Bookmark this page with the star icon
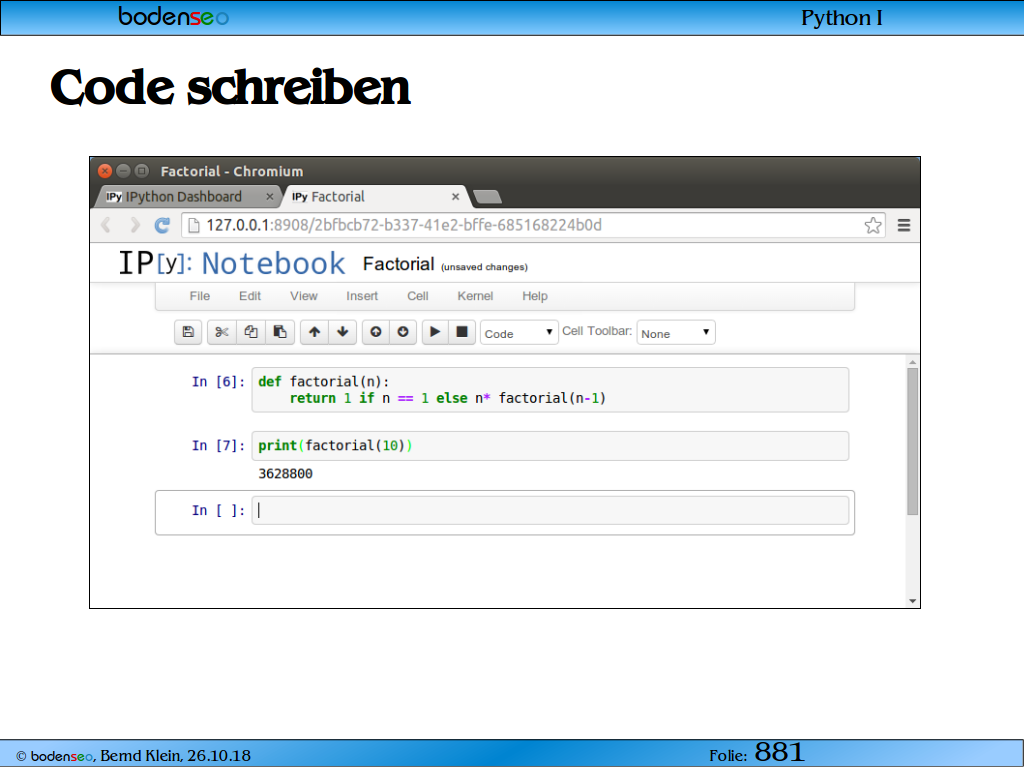 (873, 225)
